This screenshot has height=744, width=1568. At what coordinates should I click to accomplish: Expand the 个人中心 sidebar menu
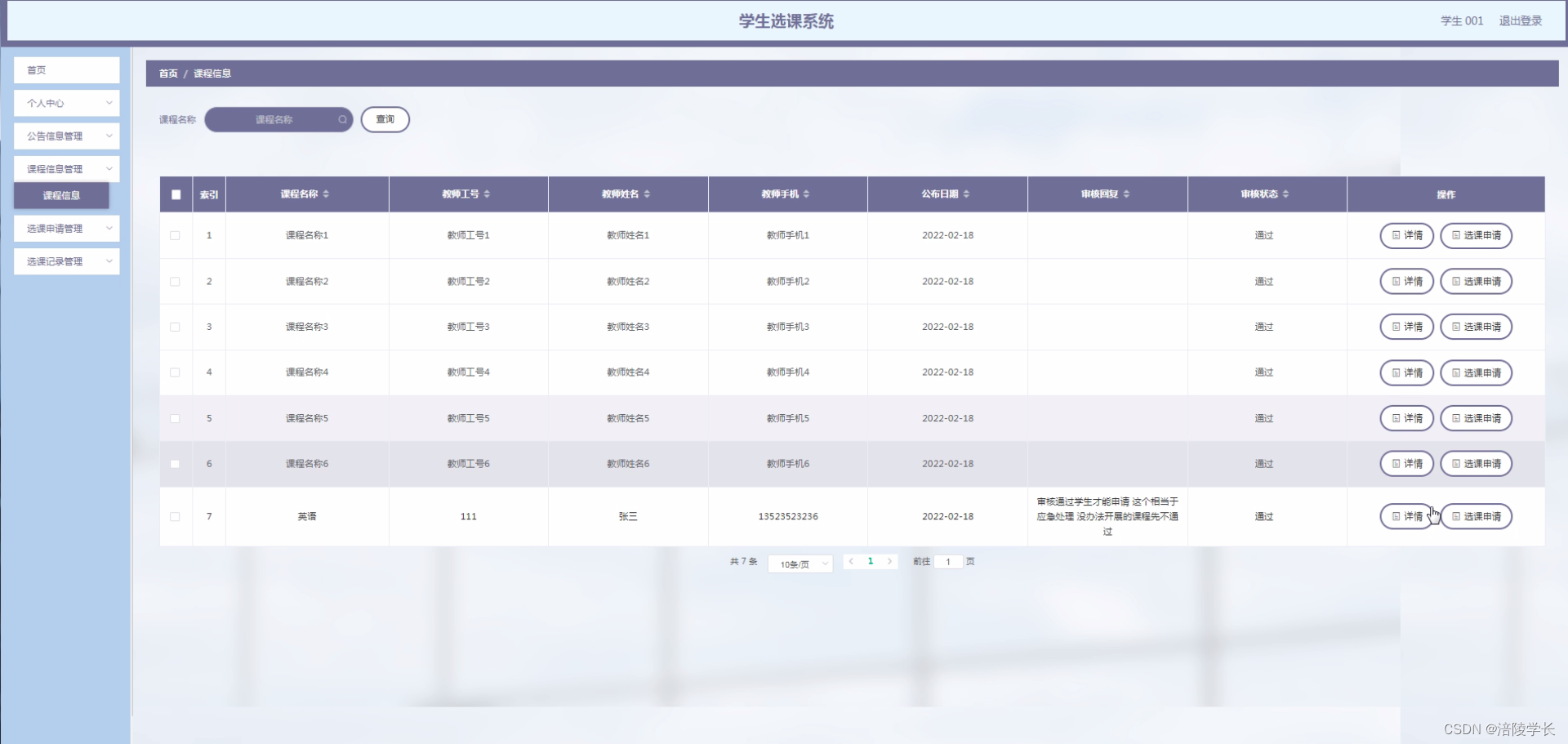pyautogui.click(x=66, y=103)
